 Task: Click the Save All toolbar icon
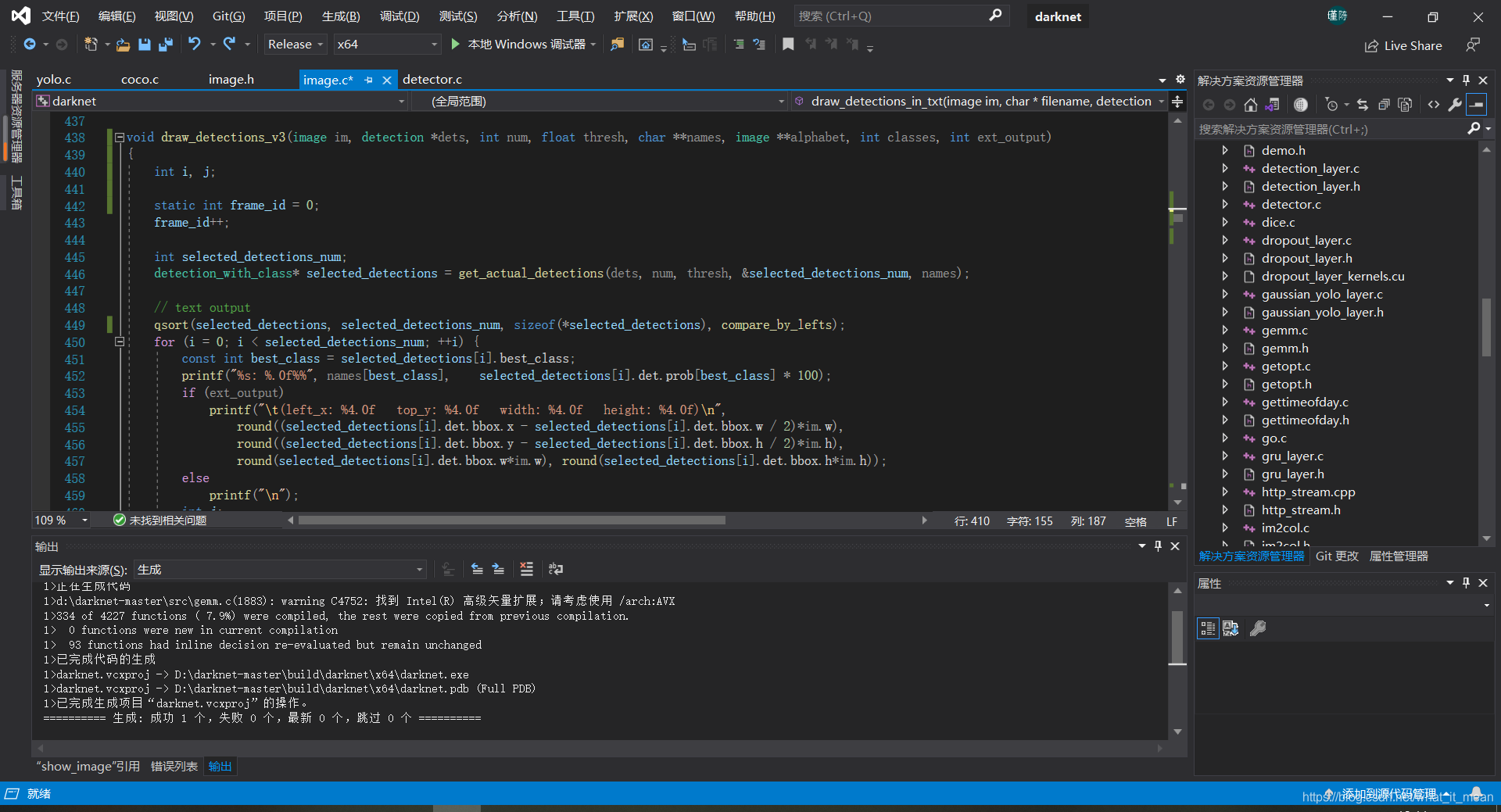point(165,45)
